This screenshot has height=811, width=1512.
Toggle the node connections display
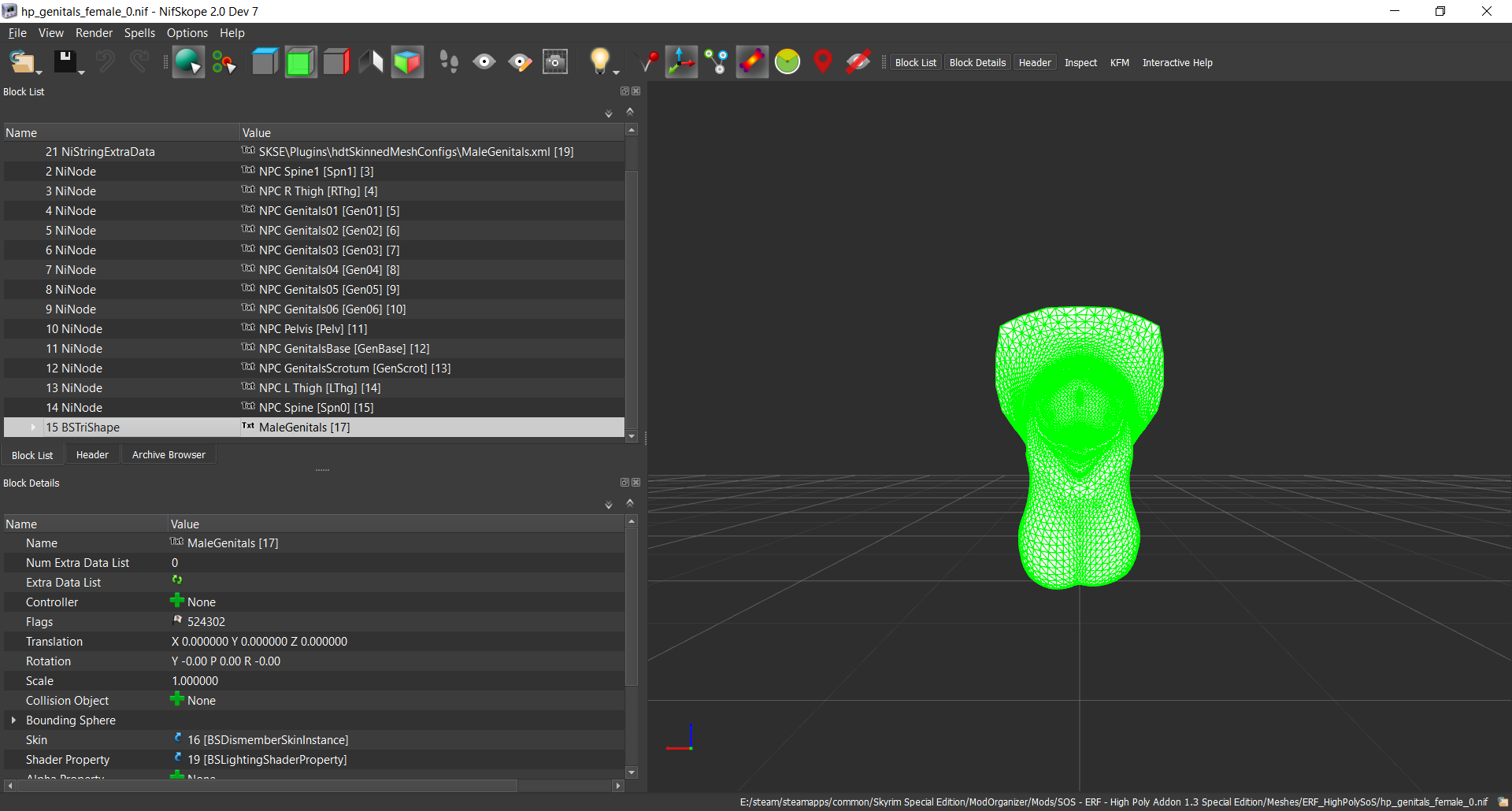(x=716, y=61)
